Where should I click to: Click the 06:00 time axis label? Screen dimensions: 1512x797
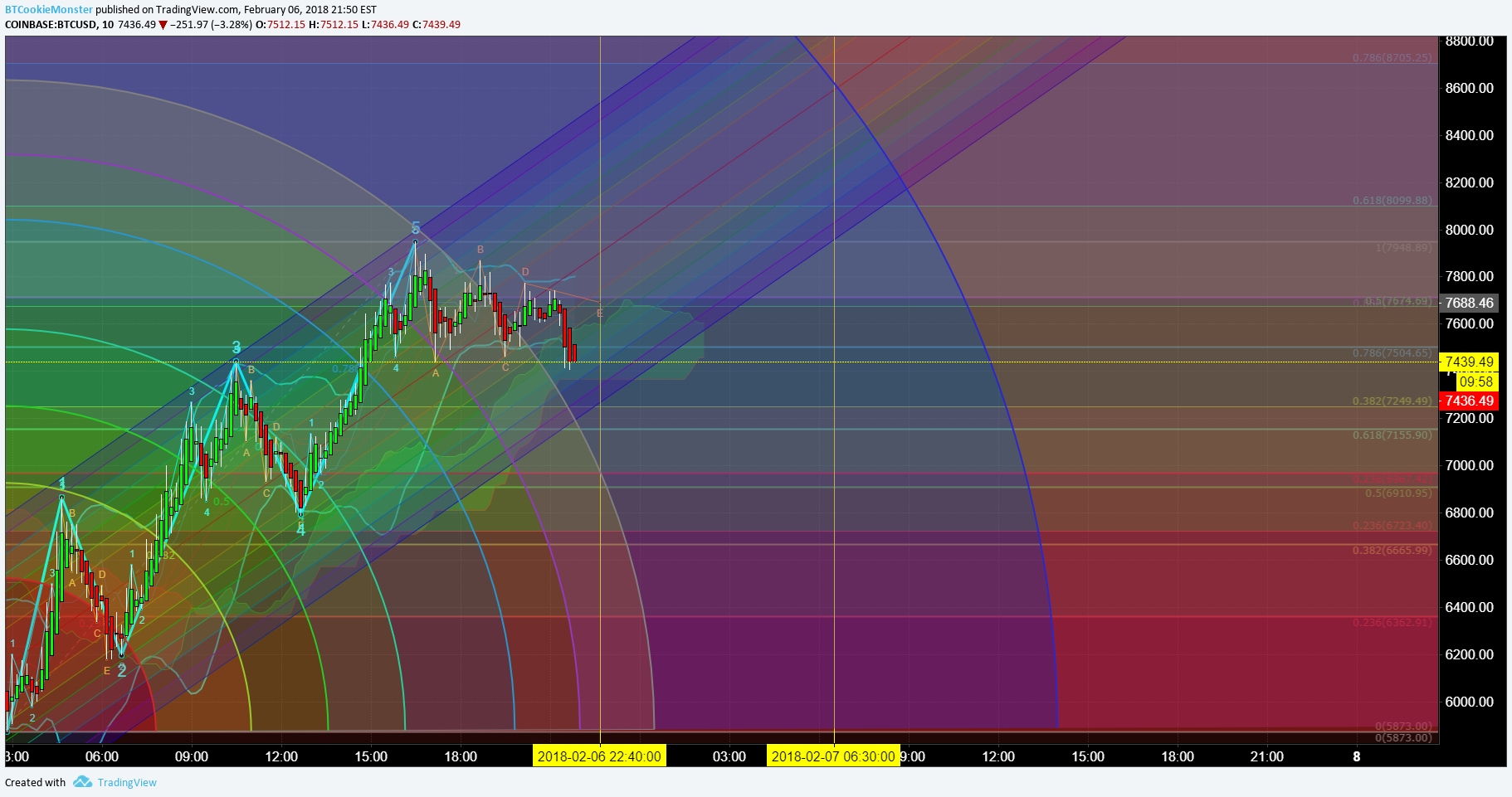pyautogui.click(x=102, y=756)
